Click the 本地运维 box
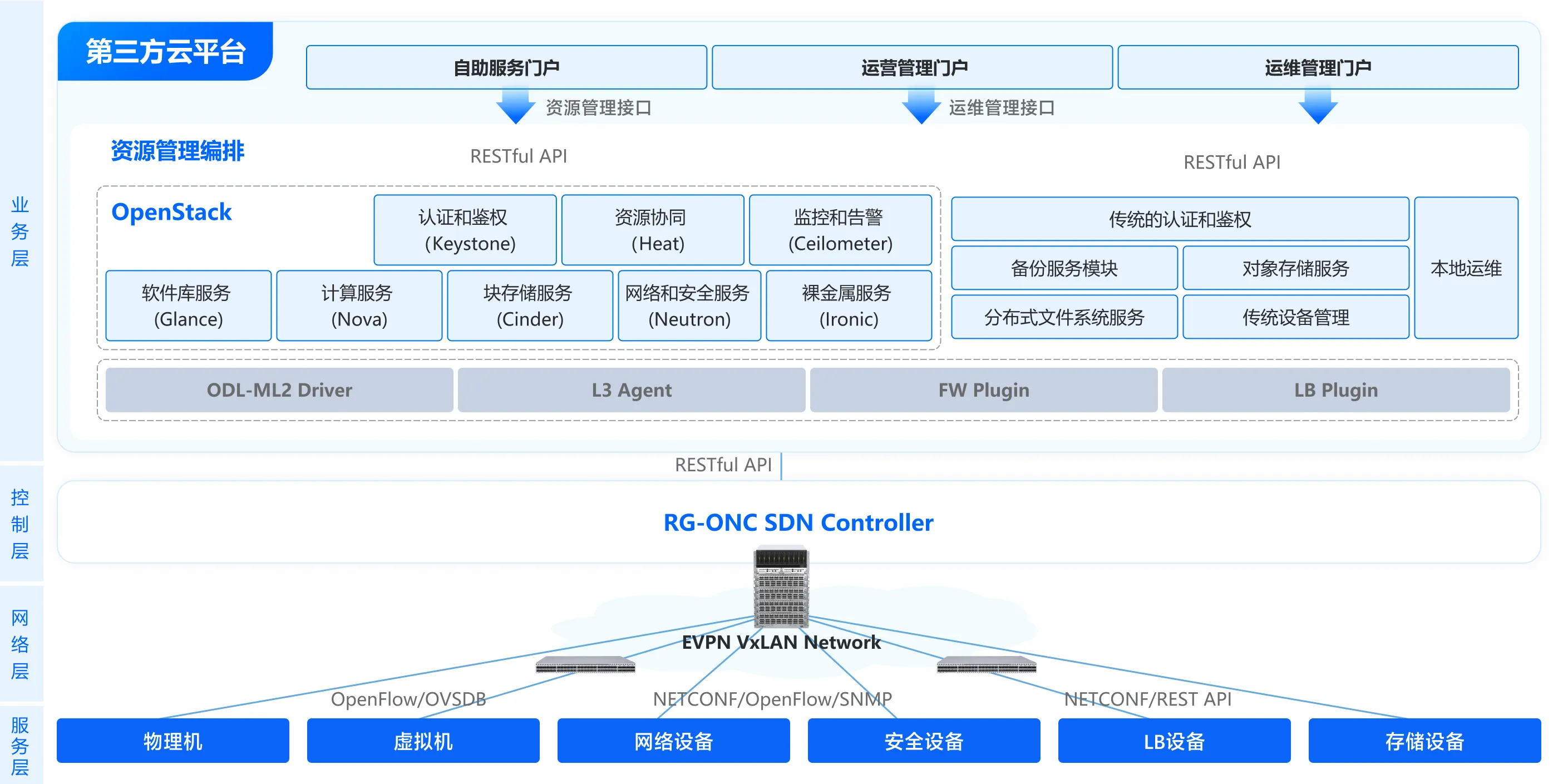 1466,268
